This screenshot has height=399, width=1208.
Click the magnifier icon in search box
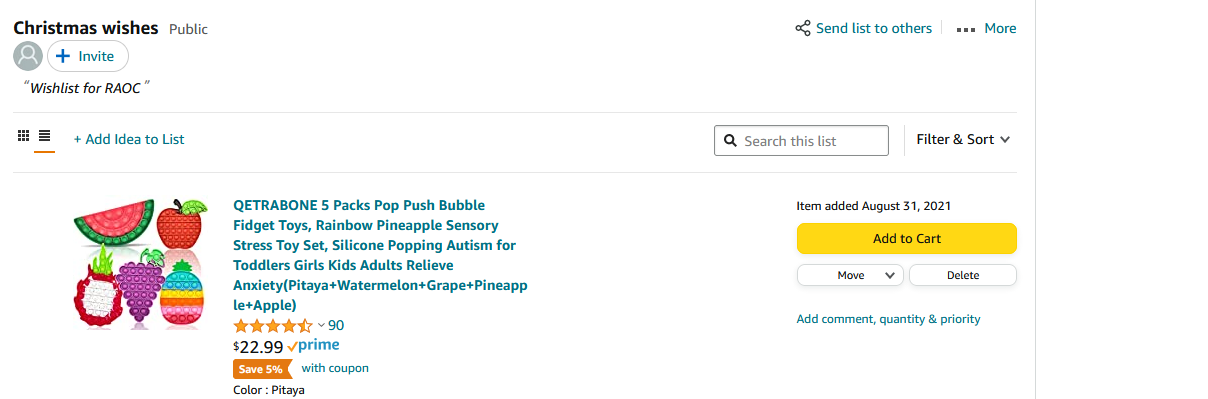[730, 141]
